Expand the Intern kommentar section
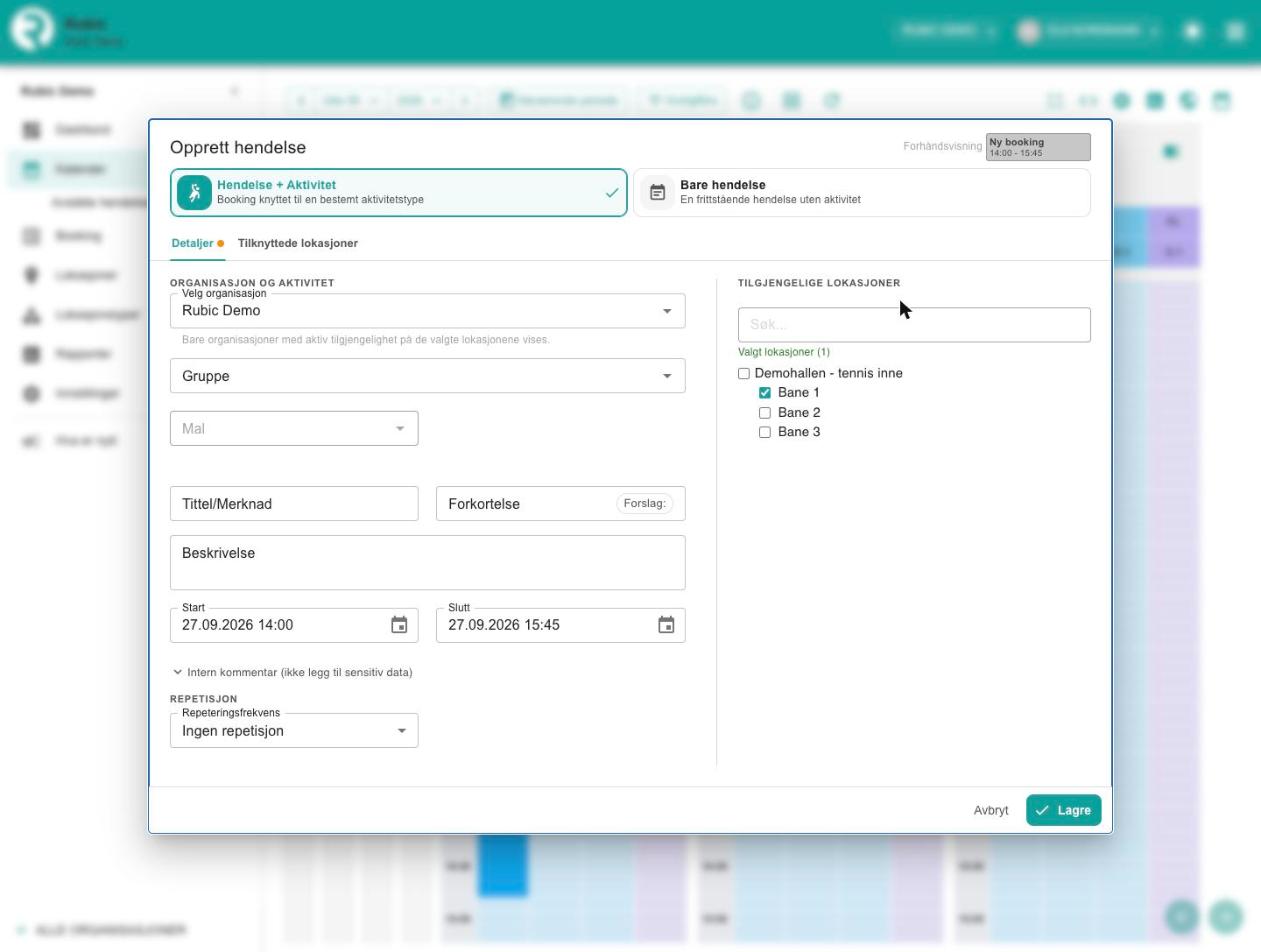 (x=292, y=672)
